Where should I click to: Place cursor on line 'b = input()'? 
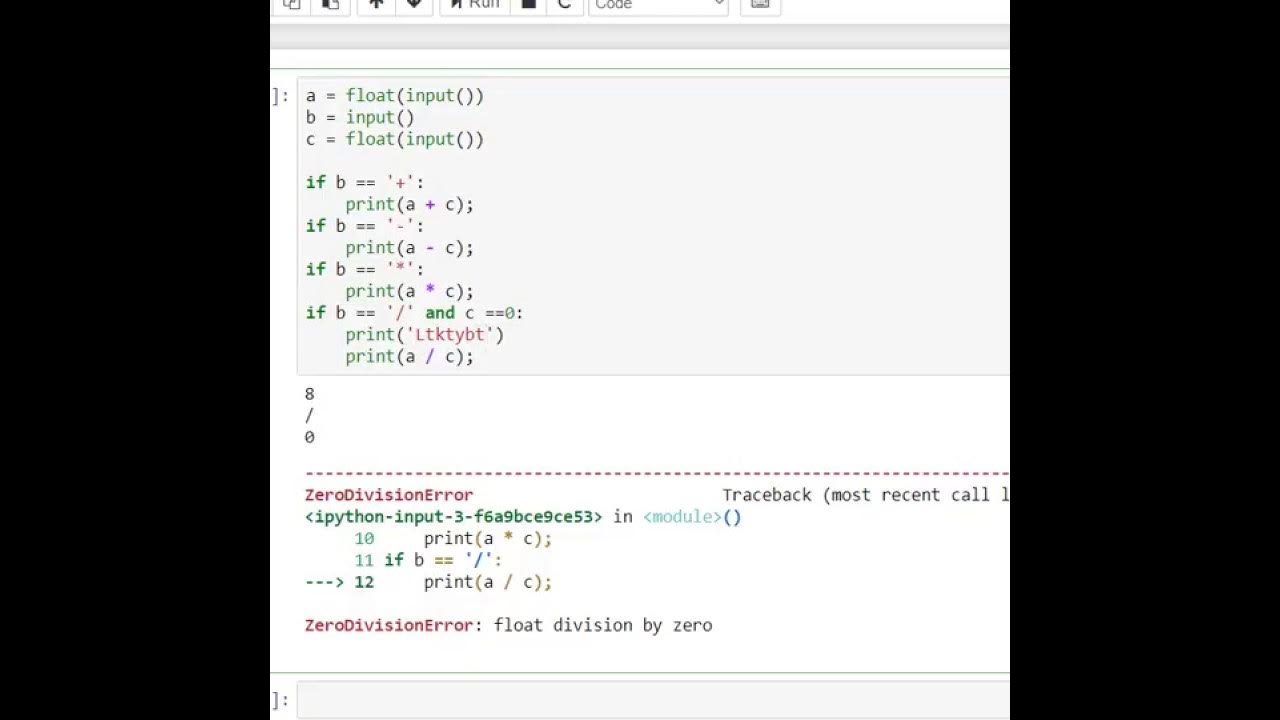360,118
